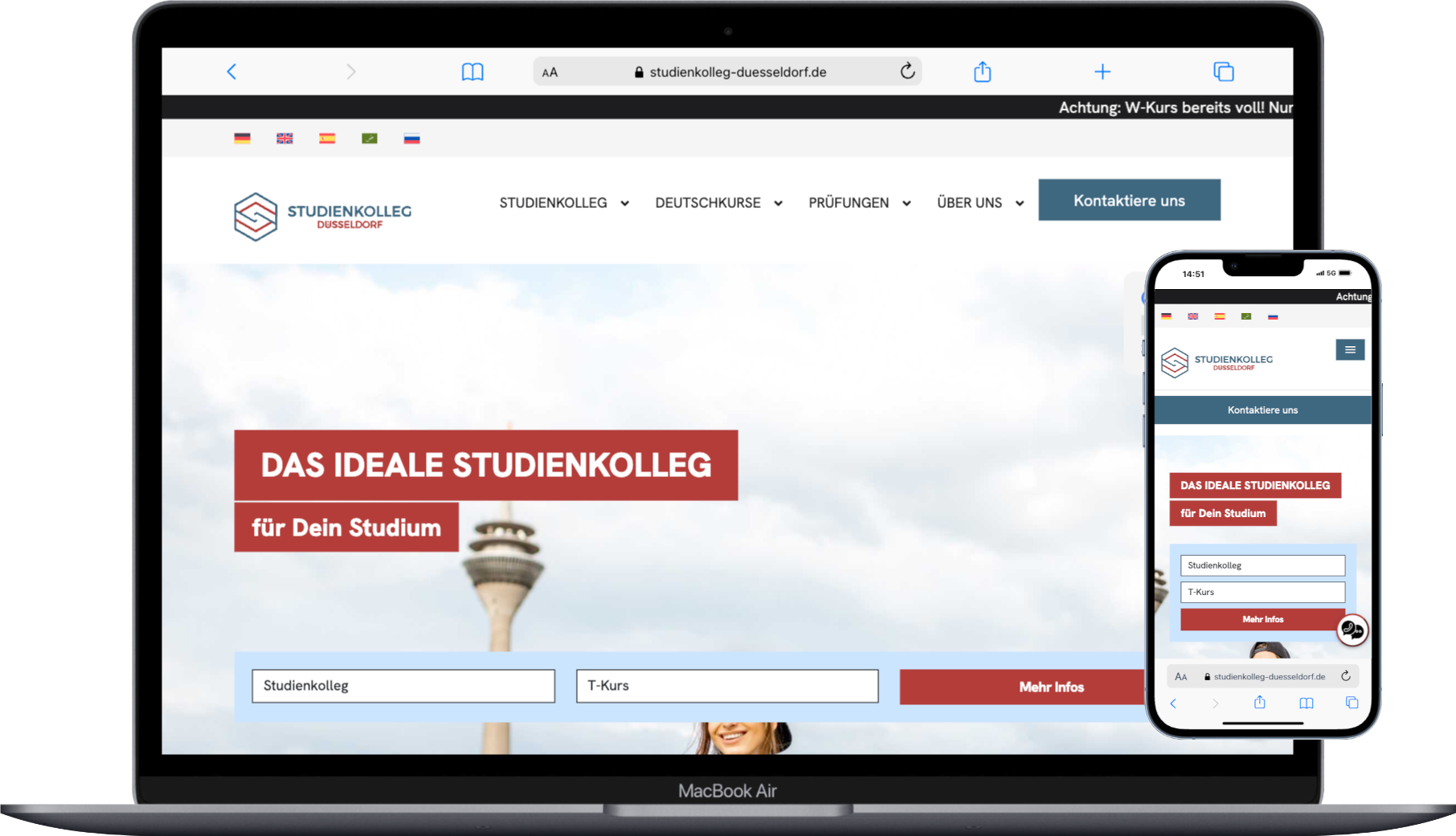Open T-Kurs selector on laptop form
Viewport: 1456px width, 836px height.
pyautogui.click(x=727, y=686)
